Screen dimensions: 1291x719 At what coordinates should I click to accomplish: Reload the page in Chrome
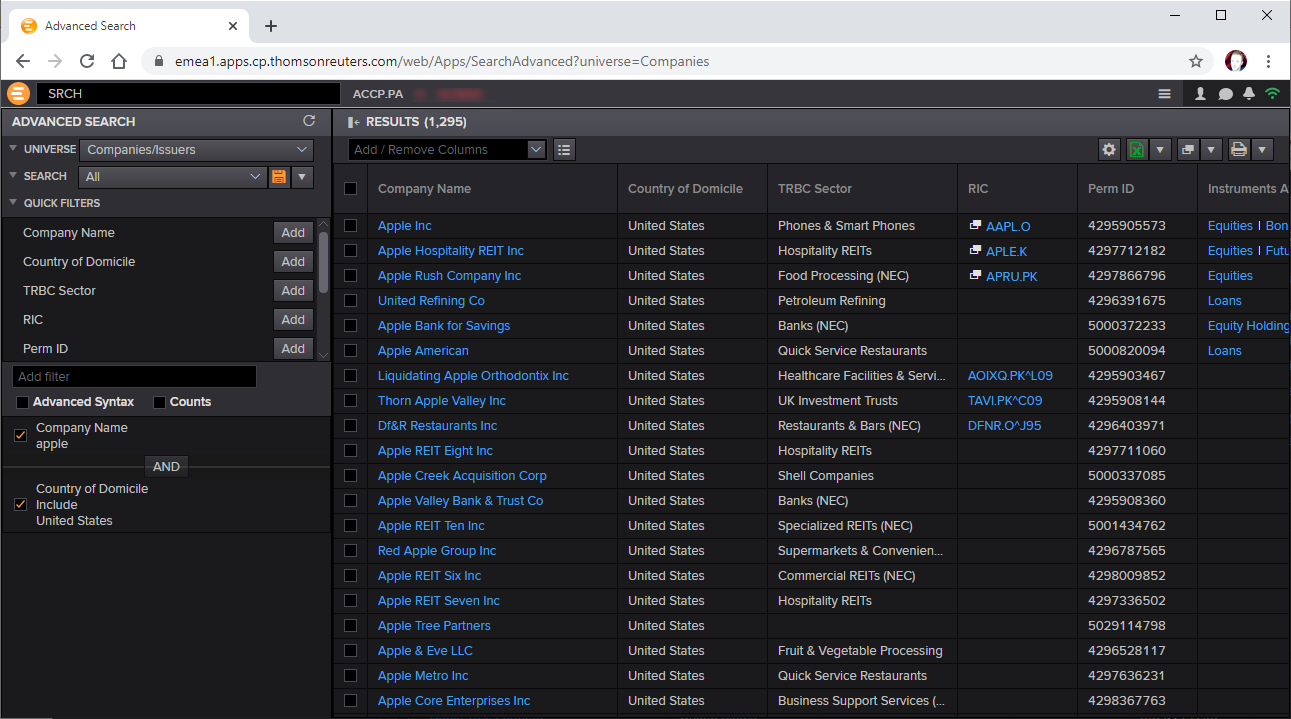[87, 61]
